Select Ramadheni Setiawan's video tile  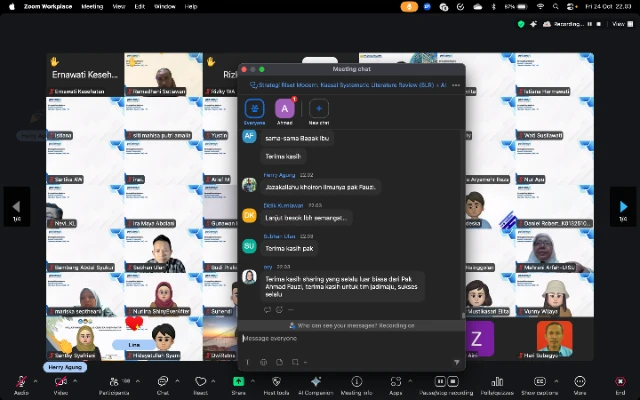[163, 75]
